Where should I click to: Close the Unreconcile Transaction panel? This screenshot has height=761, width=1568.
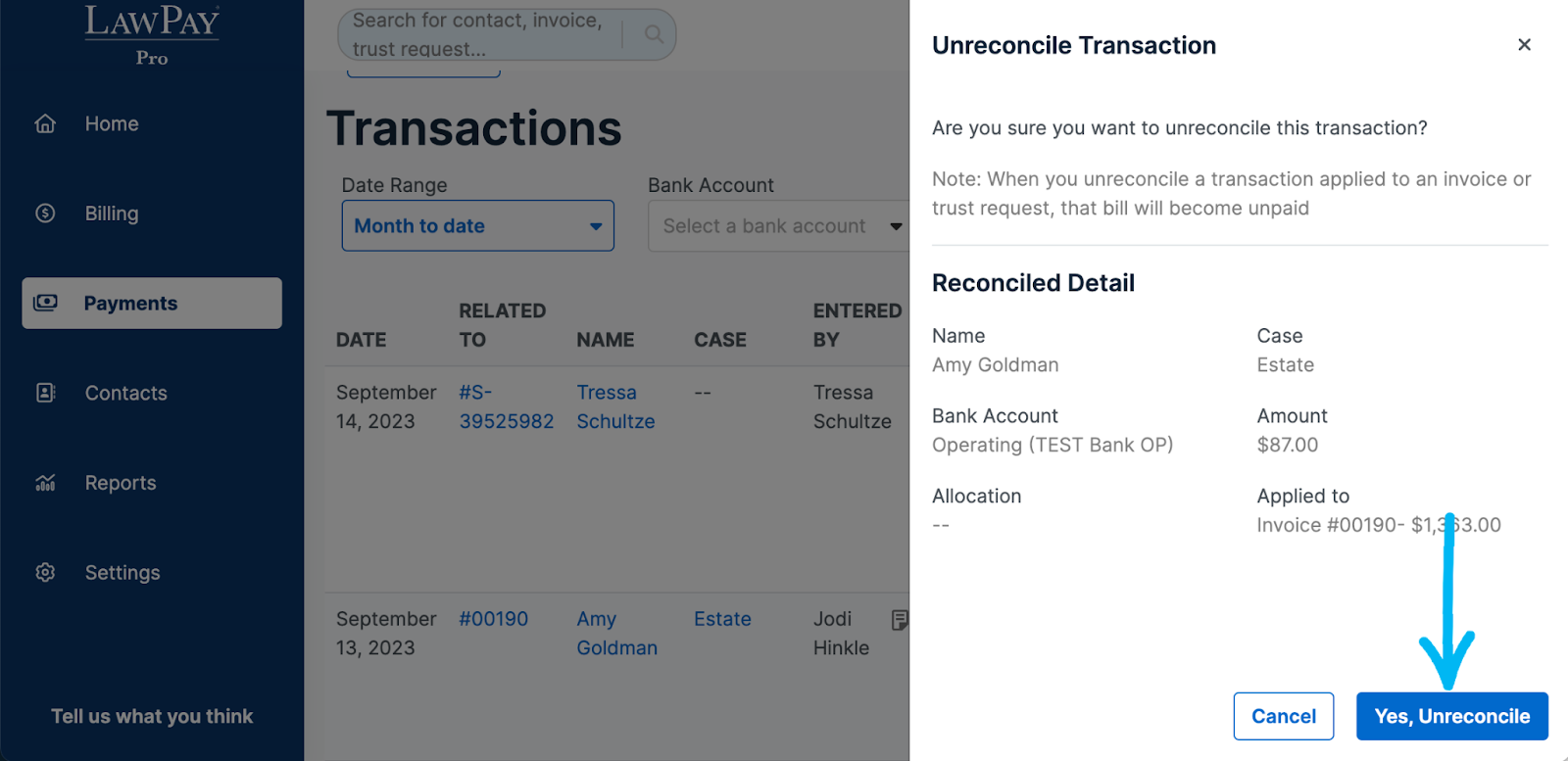pos(1524,45)
